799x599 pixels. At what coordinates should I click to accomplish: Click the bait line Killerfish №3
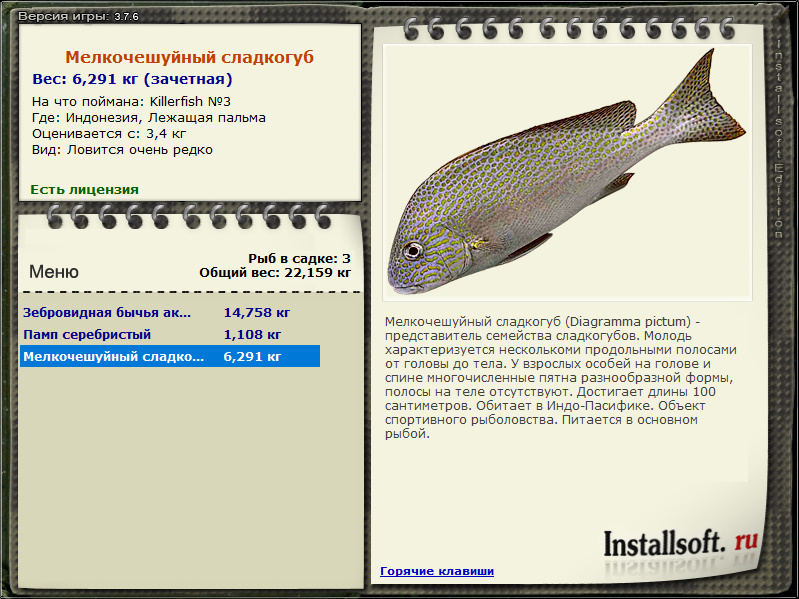tap(190, 101)
